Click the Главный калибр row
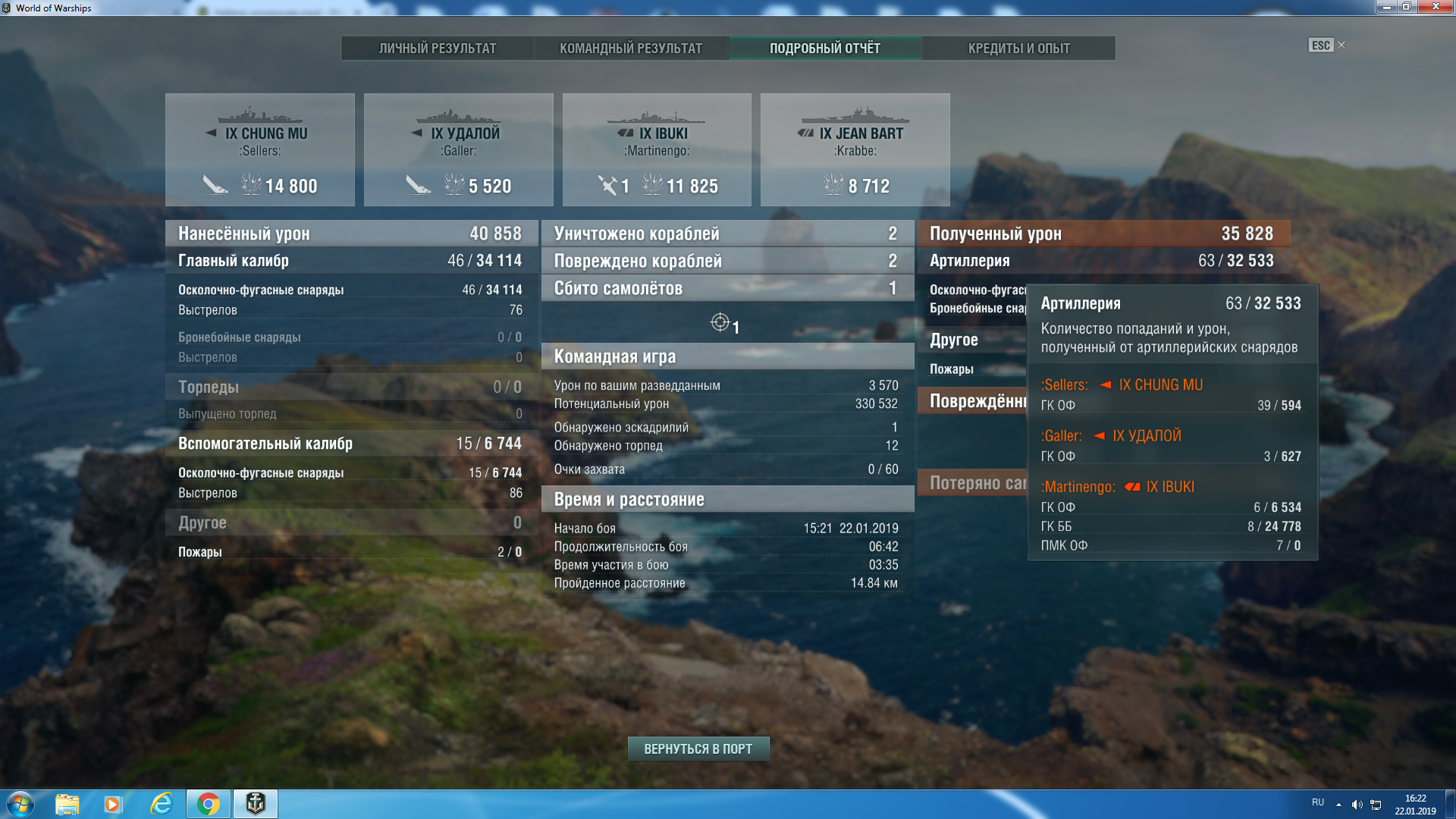This screenshot has height=819, width=1456. 351,260
